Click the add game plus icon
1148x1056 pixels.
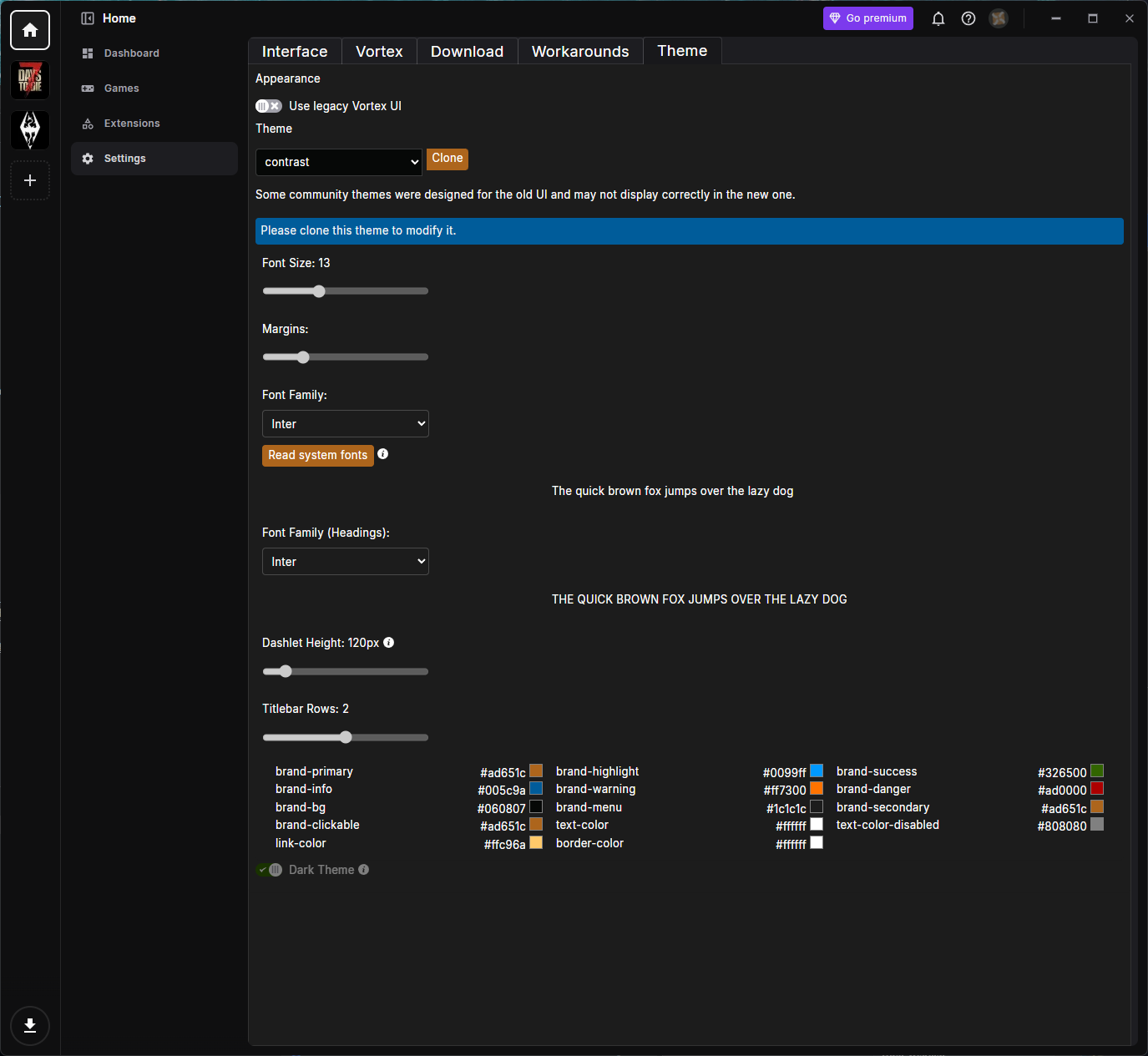tap(30, 180)
